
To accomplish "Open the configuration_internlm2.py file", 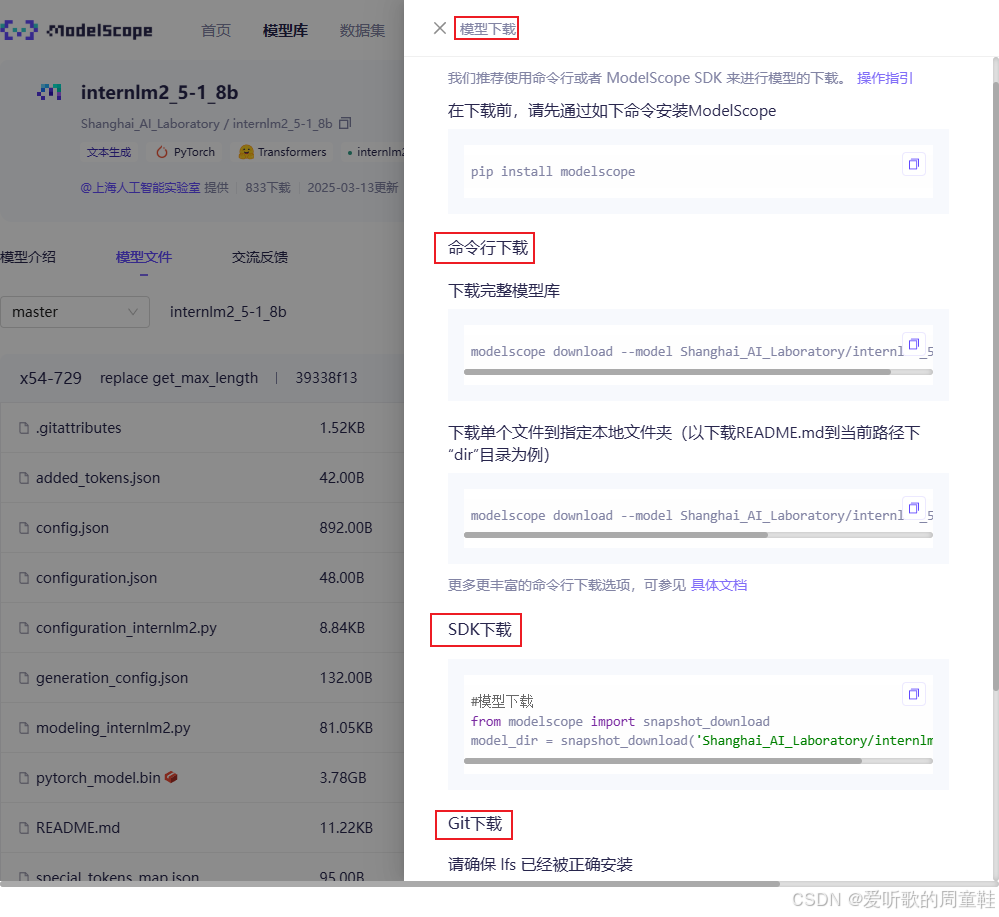I will [x=126, y=628].
